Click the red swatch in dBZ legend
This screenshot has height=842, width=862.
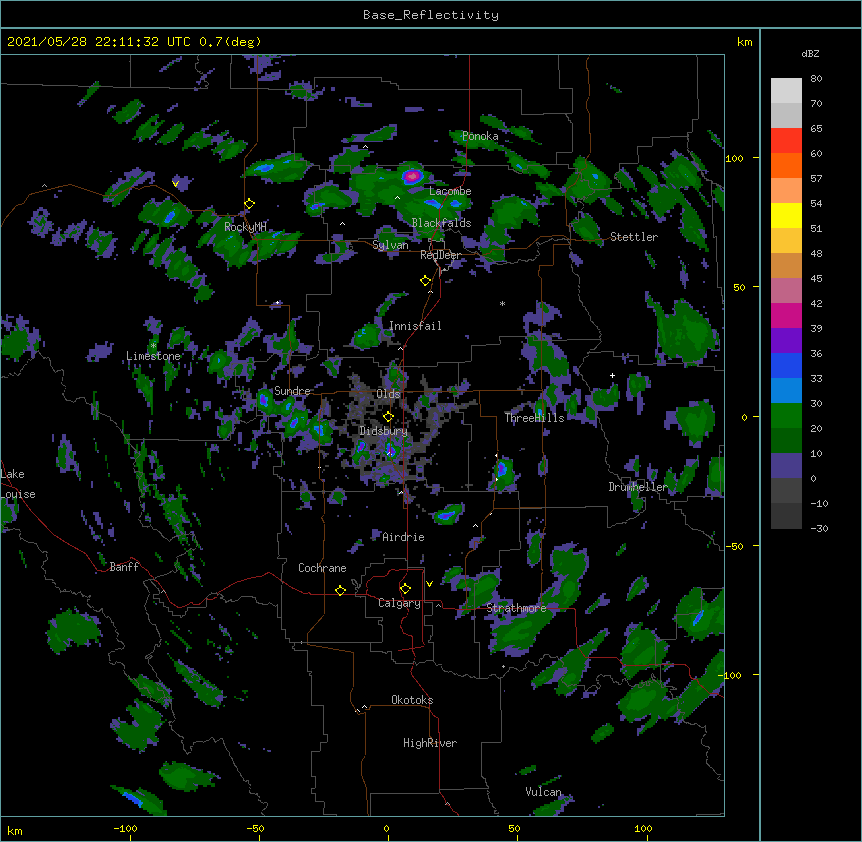click(x=786, y=140)
